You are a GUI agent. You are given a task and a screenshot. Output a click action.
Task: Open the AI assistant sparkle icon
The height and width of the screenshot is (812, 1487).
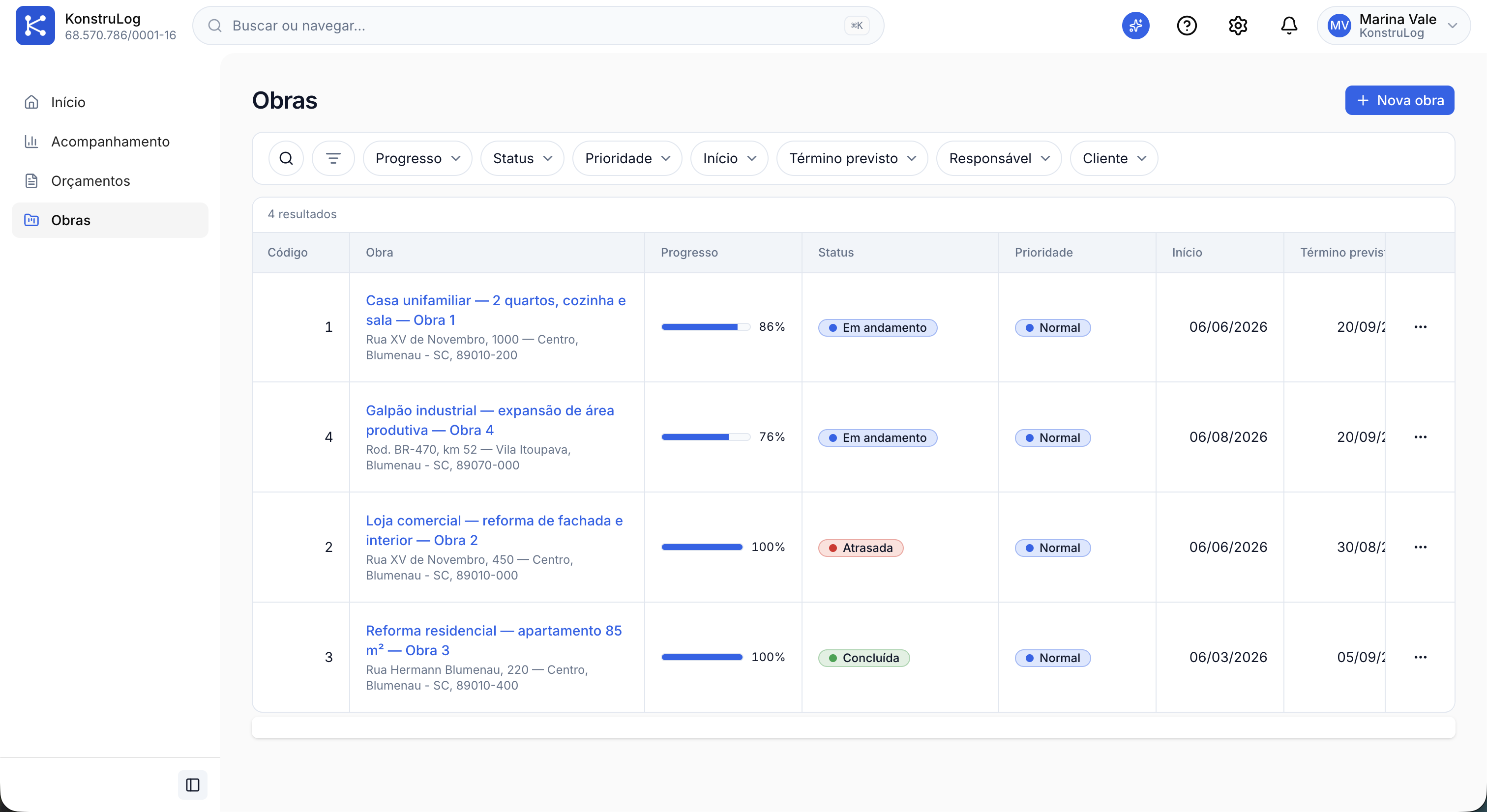(x=1135, y=26)
